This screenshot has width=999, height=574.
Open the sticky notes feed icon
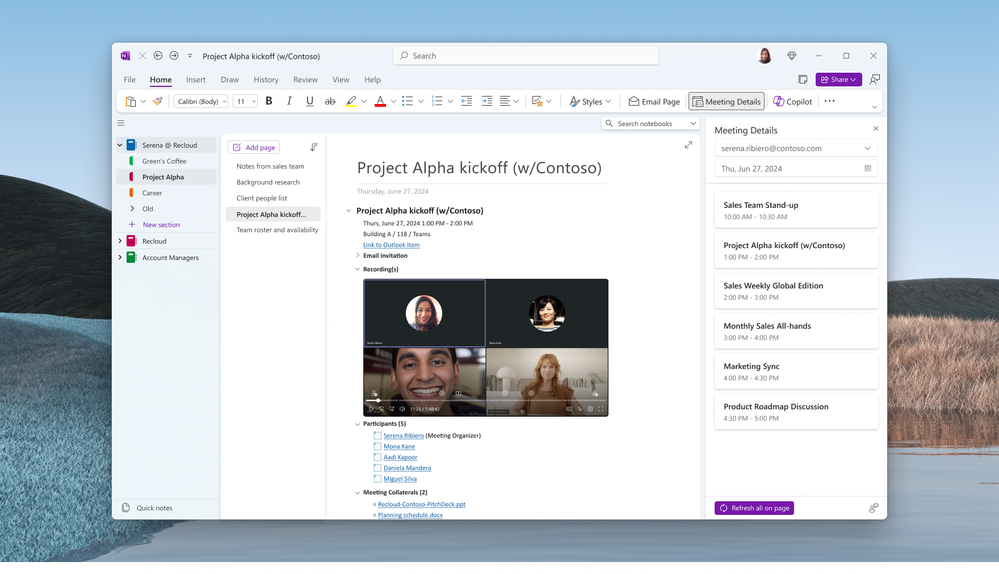(803, 79)
